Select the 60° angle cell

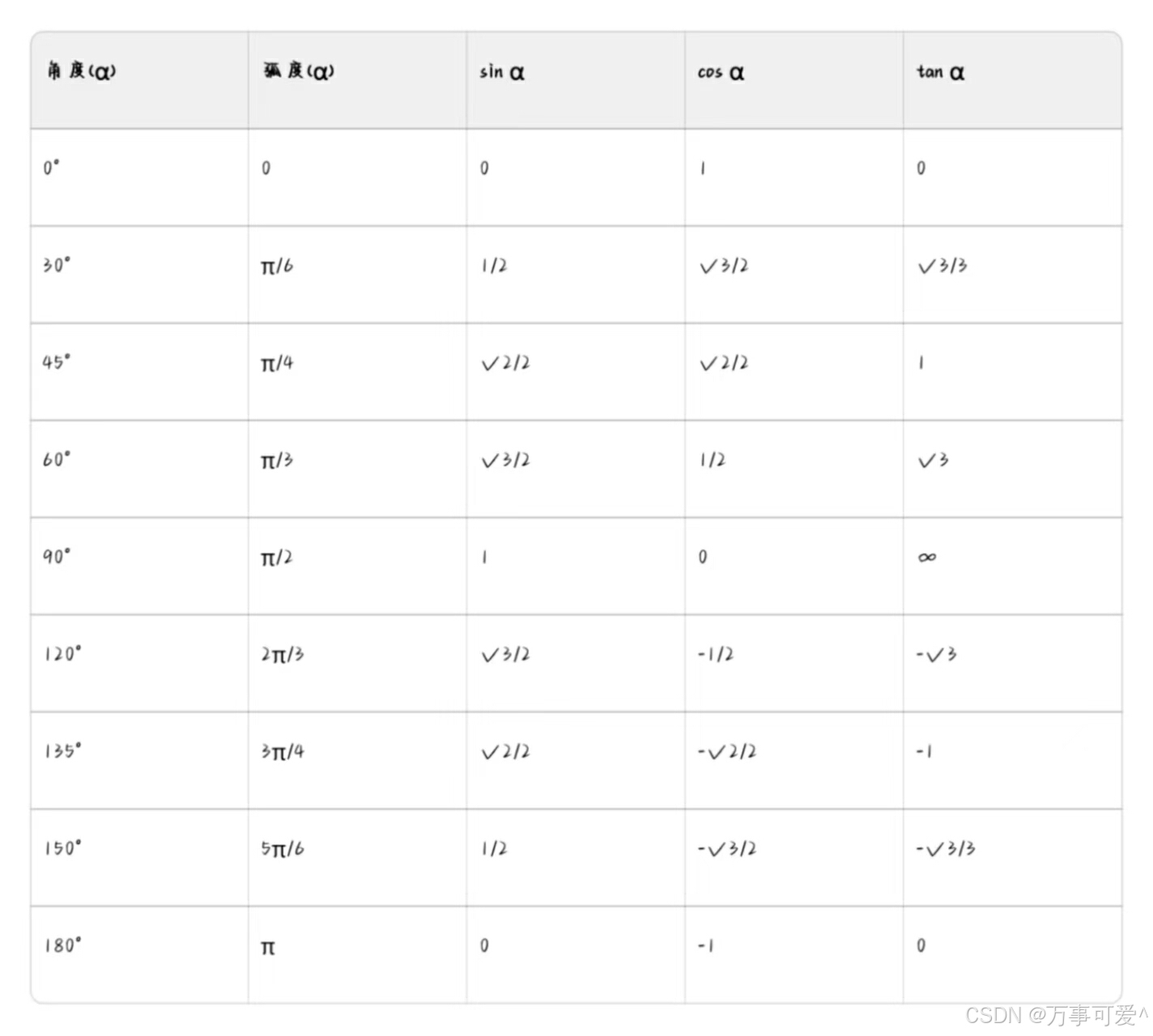57,459
